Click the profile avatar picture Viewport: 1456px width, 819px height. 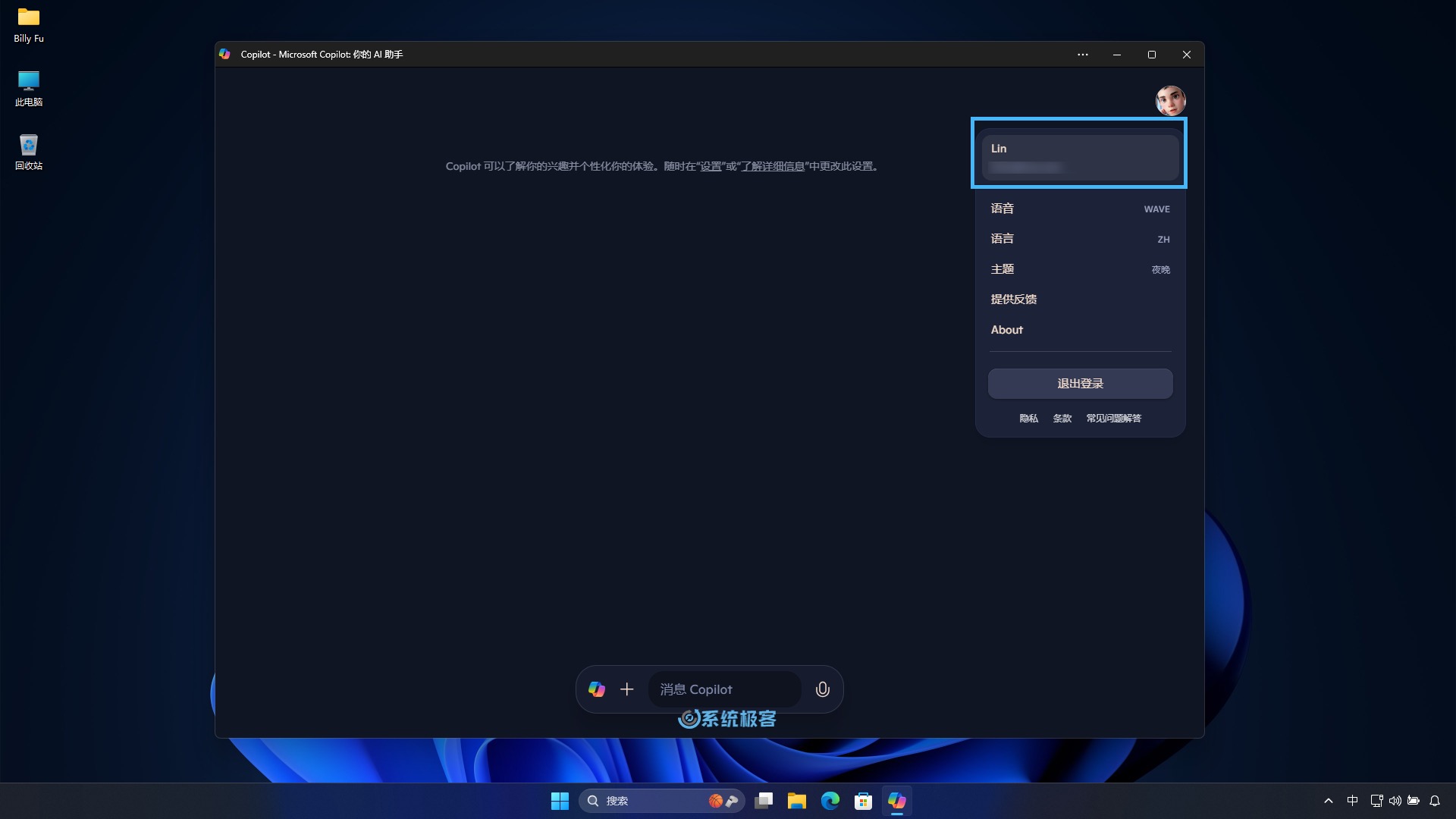pyautogui.click(x=1171, y=100)
